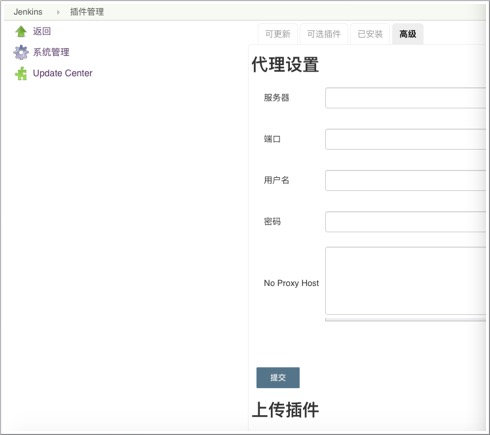The image size is (490, 435).
Task: Click the gear icon for 系统管理
Action: [x=21, y=52]
